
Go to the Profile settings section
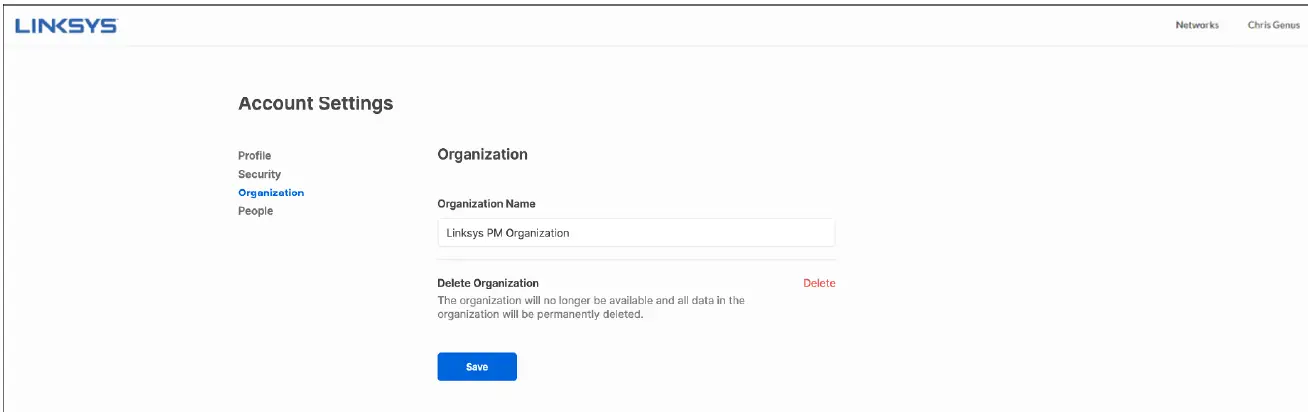254,156
